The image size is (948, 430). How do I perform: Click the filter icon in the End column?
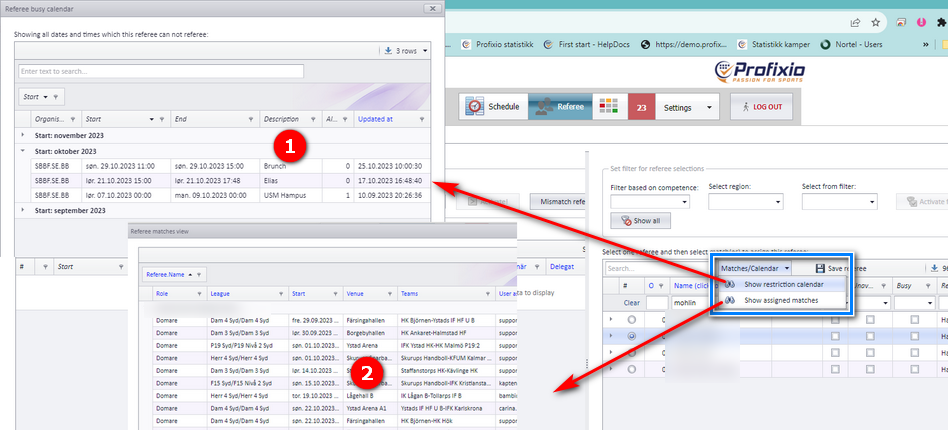pyautogui.click(x=251, y=119)
